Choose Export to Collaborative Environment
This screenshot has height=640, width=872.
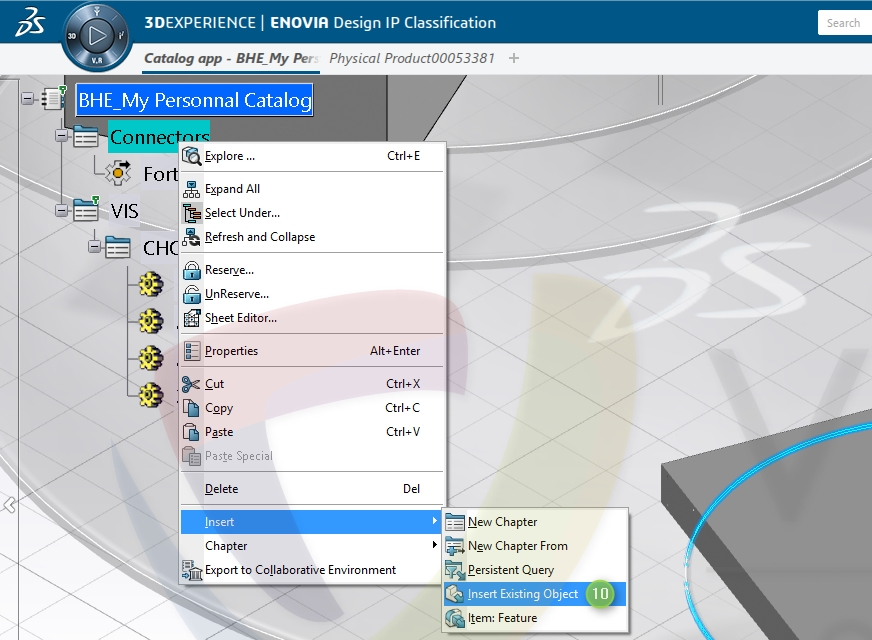pyautogui.click(x=312, y=570)
